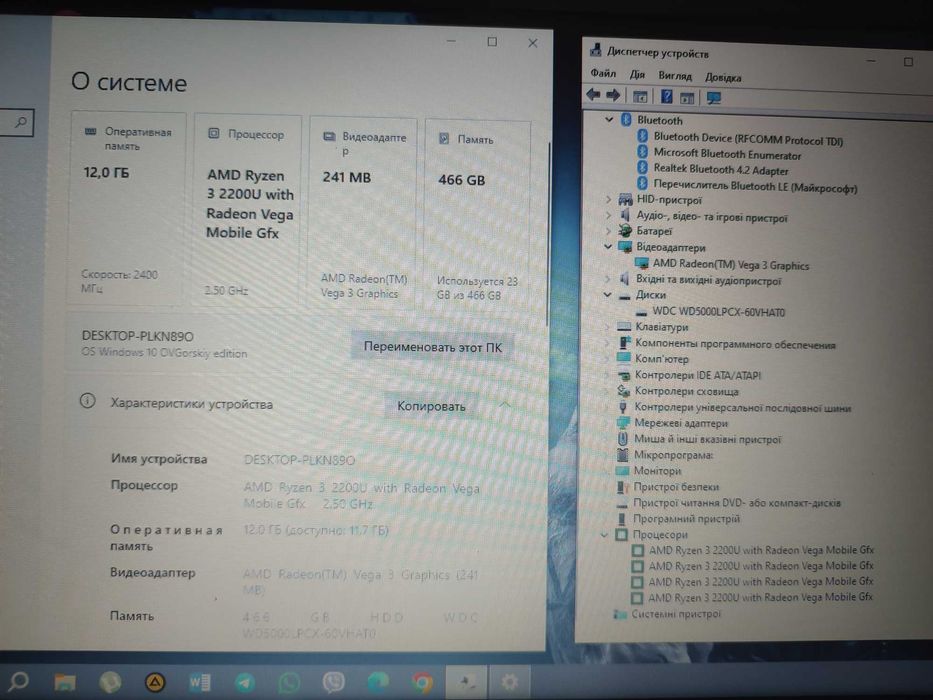Viewport: 933px width, 700px height.
Task: Click settings search magnifier icon
Action: pos(21,123)
